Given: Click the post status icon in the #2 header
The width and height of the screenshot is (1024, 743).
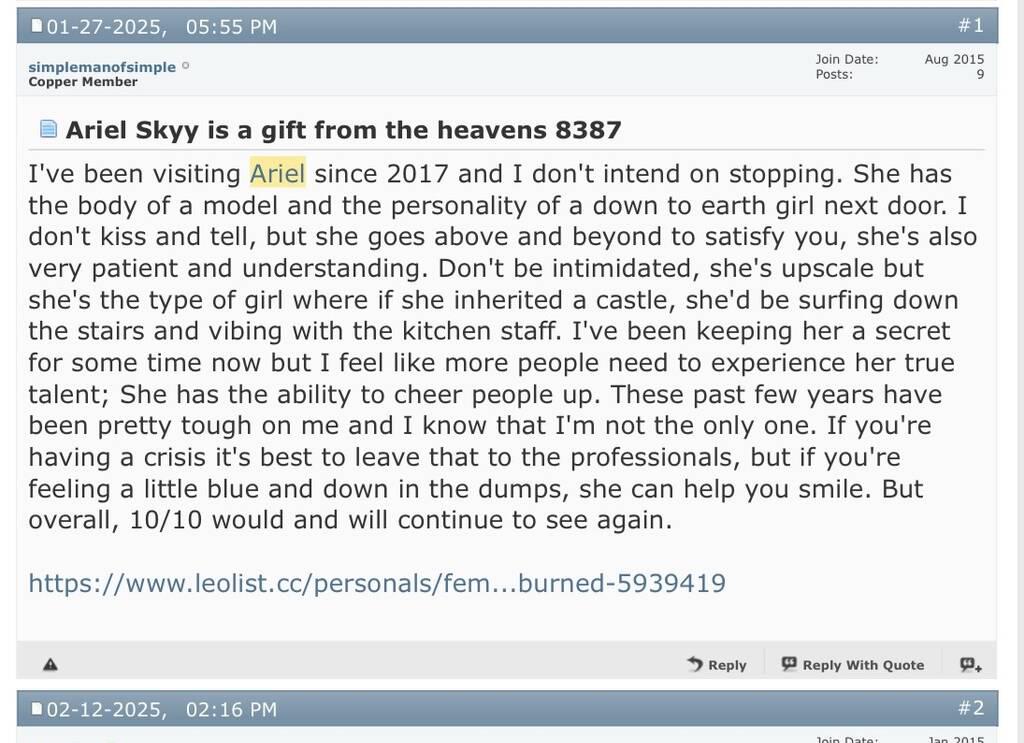Looking at the screenshot, I should 37,709.
